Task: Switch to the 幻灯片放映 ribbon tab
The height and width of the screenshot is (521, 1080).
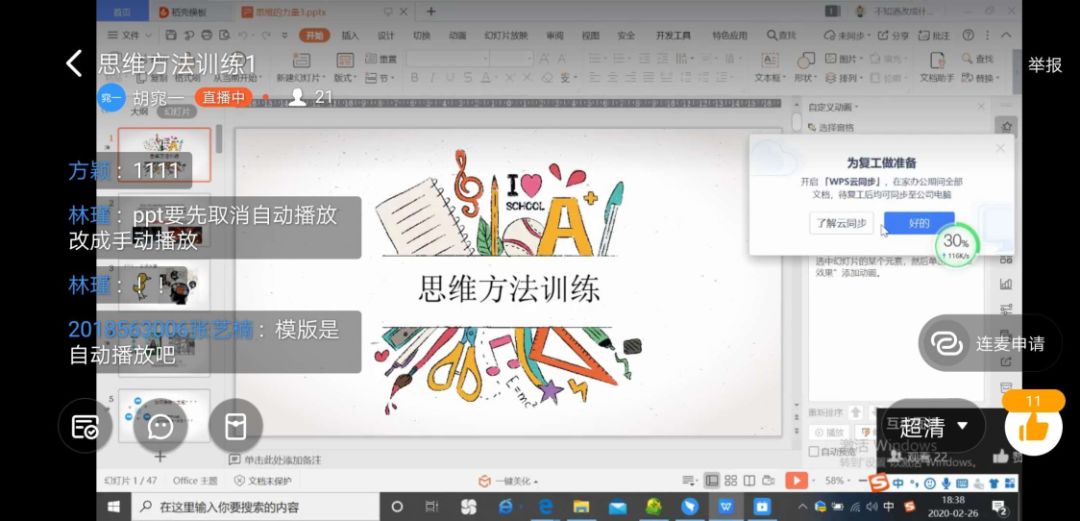Action: click(x=505, y=36)
